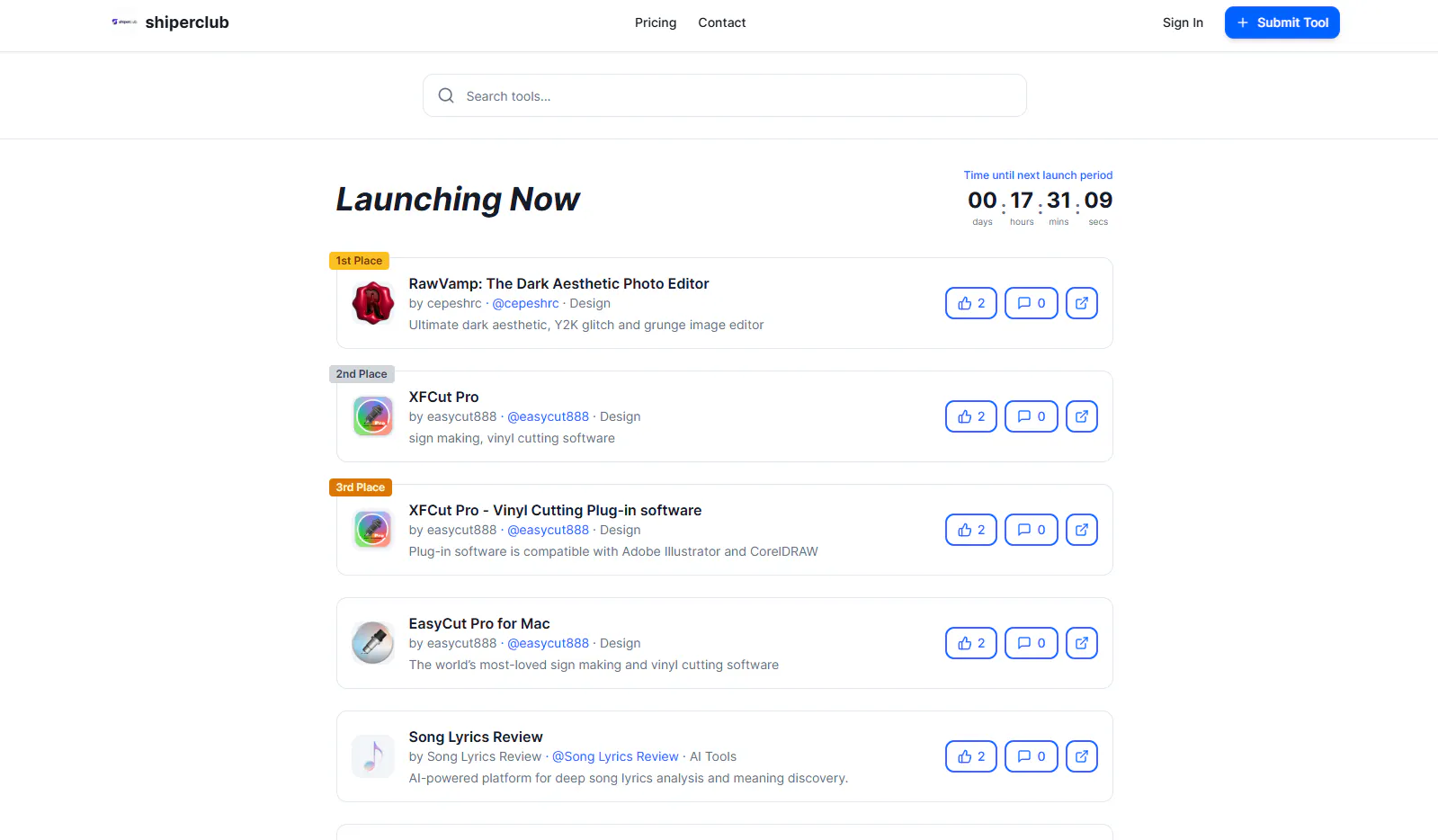Visit the @cepeshrc profile link
This screenshot has width=1438, height=840.
[x=525, y=303]
